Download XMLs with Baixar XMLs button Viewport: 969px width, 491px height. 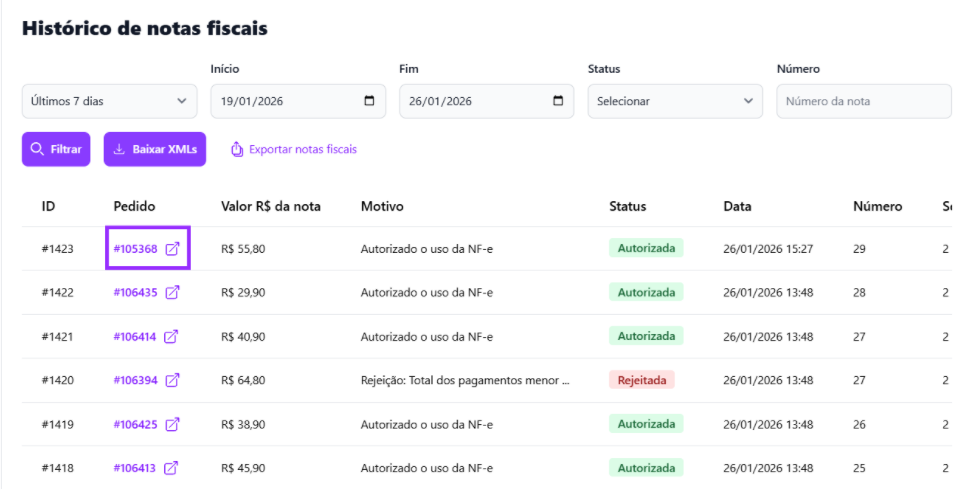click(x=155, y=149)
